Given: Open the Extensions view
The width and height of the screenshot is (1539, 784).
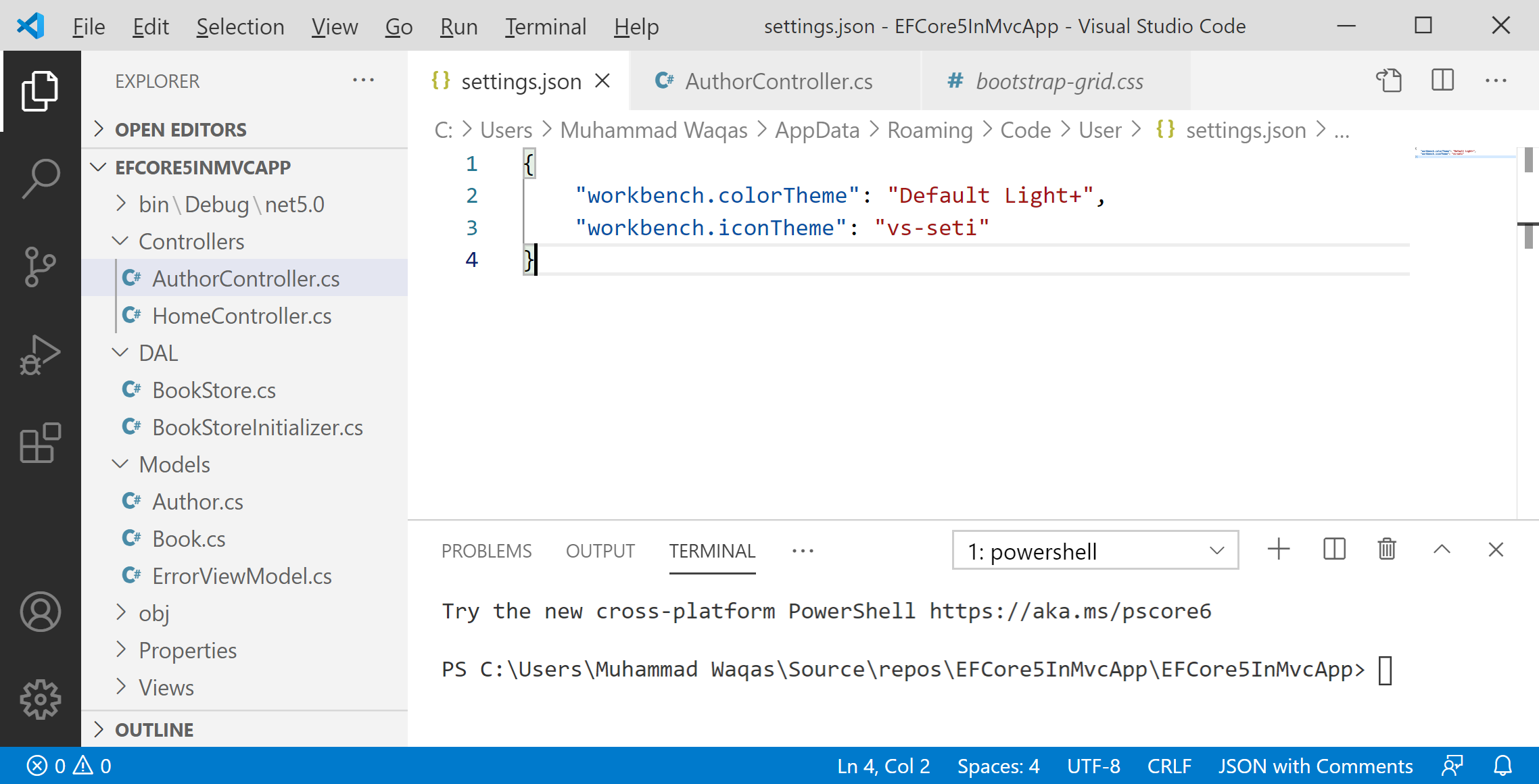Looking at the screenshot, I should tap(41, 443).
